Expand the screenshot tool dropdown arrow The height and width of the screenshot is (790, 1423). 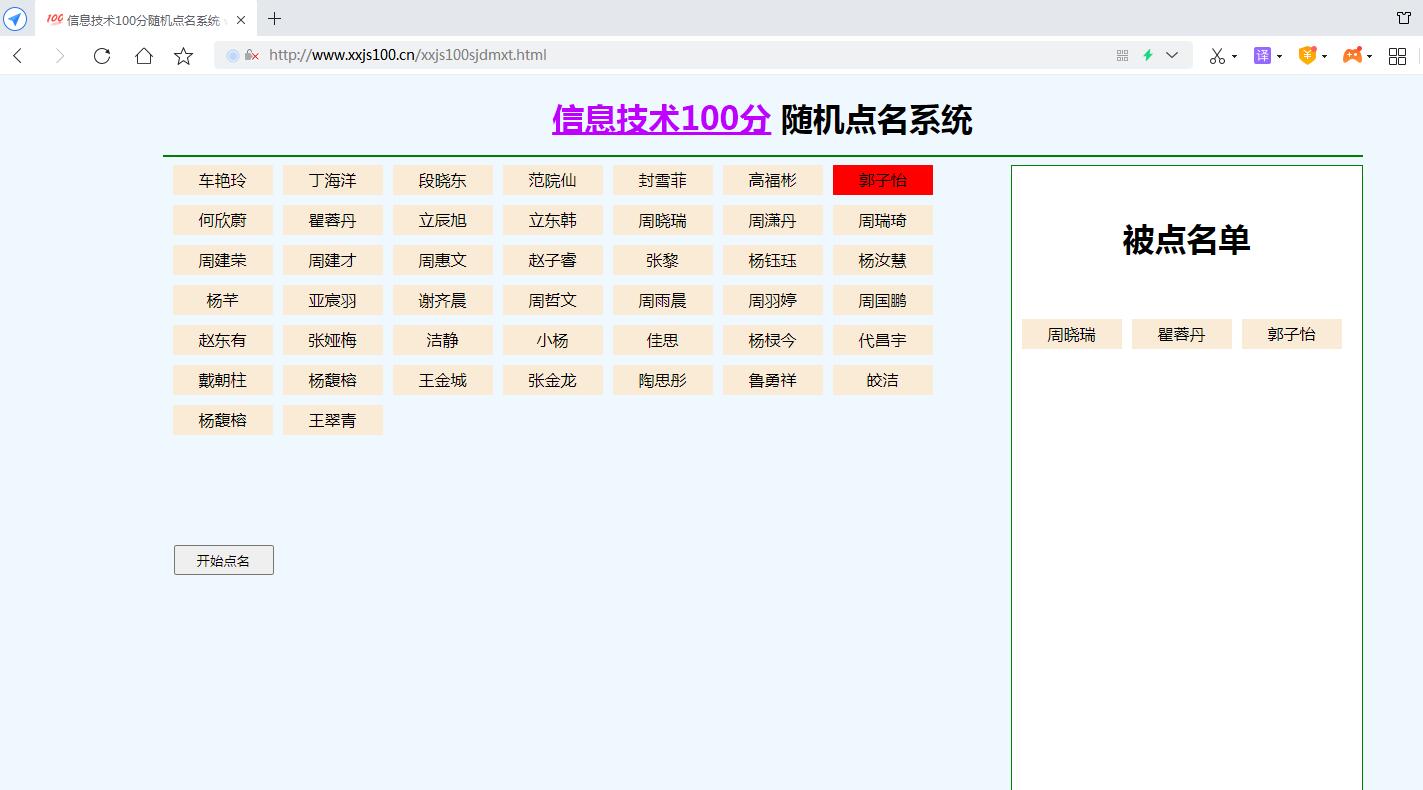click(x=1234, y=57)
